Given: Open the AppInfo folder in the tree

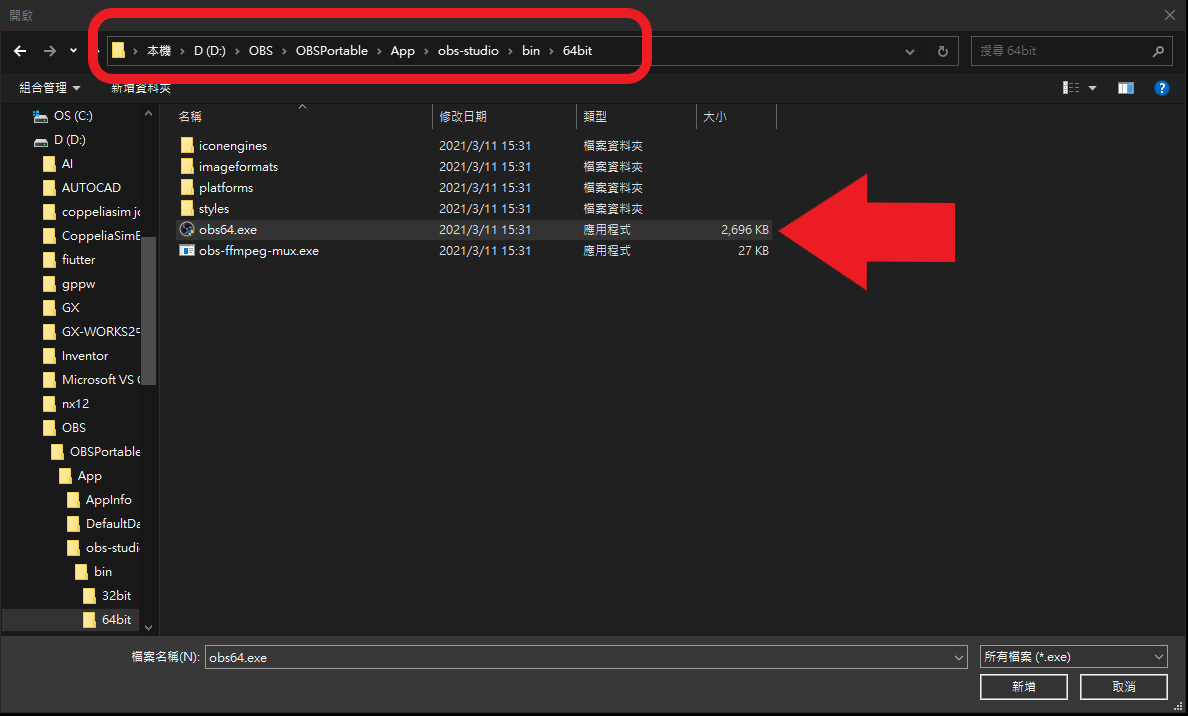Looking at the screenshot, I should click(x=108, y=500).
